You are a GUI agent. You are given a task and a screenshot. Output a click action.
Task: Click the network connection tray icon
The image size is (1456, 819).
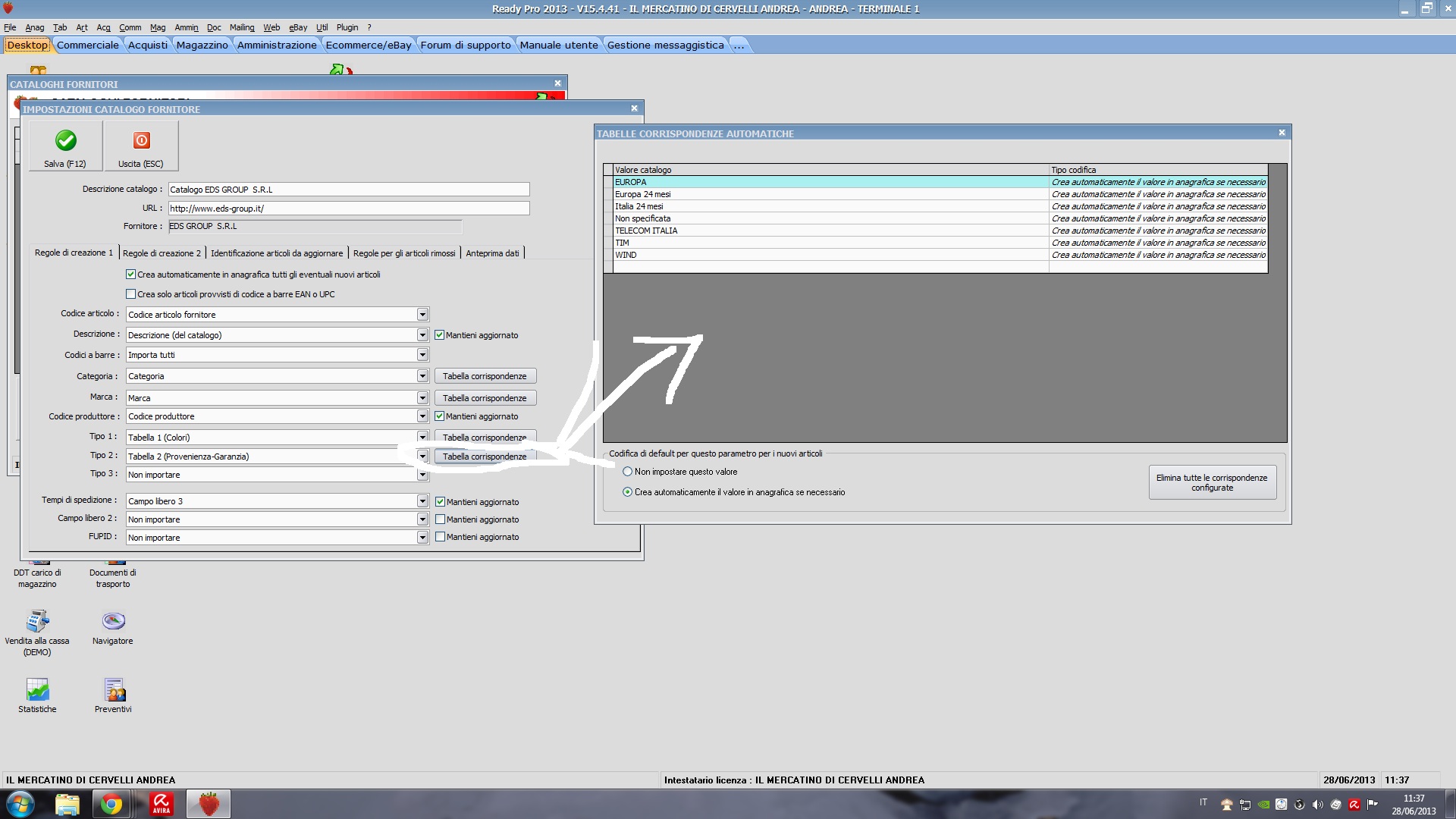point(1245,805)
